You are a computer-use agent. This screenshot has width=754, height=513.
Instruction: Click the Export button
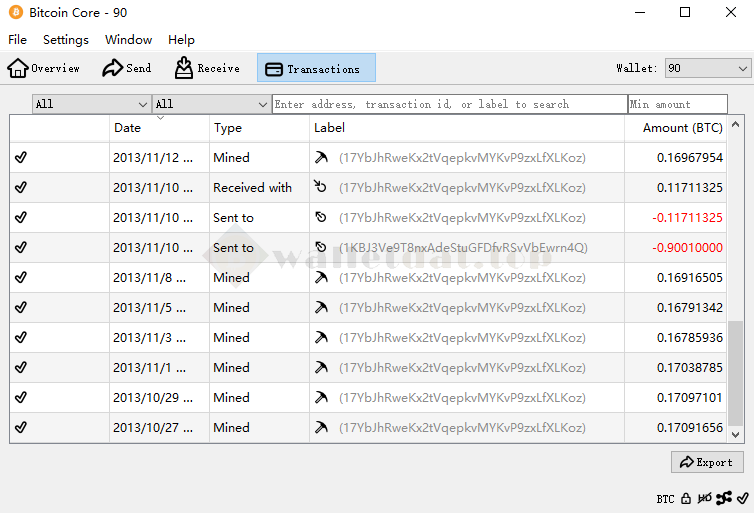(x=707, y=462)
